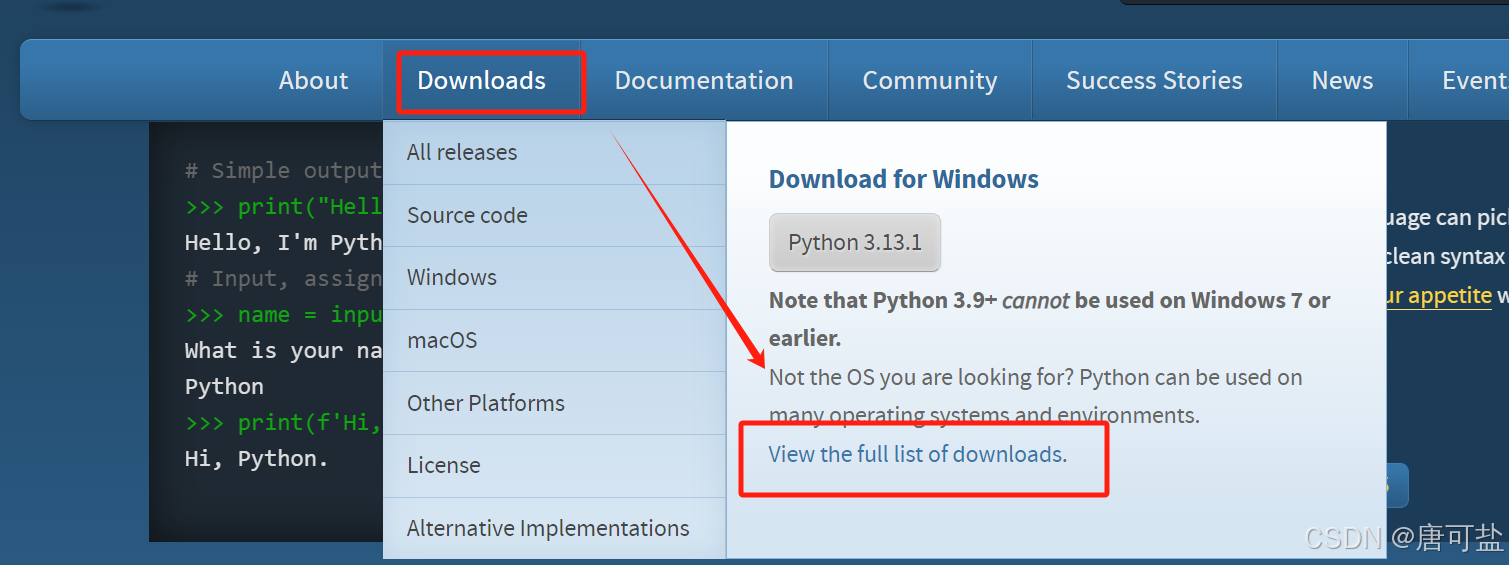The width and height of the screenshot is (1509, 565).
Task: Select Other Platforms in Downloads dropdown
Action: click(554, 403)
